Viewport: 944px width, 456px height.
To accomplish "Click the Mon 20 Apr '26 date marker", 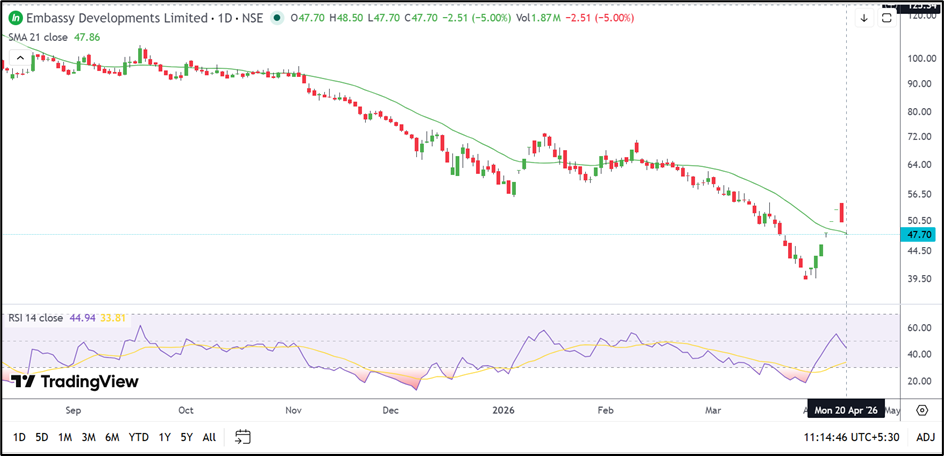I will (x=846, y=410).
